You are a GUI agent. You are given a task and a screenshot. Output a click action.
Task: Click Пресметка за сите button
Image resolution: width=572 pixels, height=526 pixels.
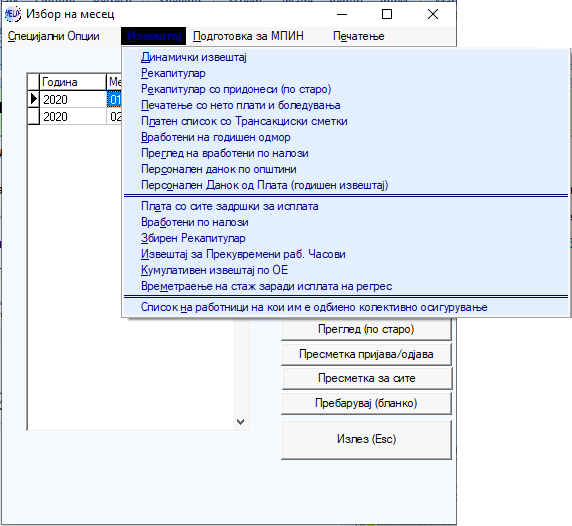click(366, 378)
